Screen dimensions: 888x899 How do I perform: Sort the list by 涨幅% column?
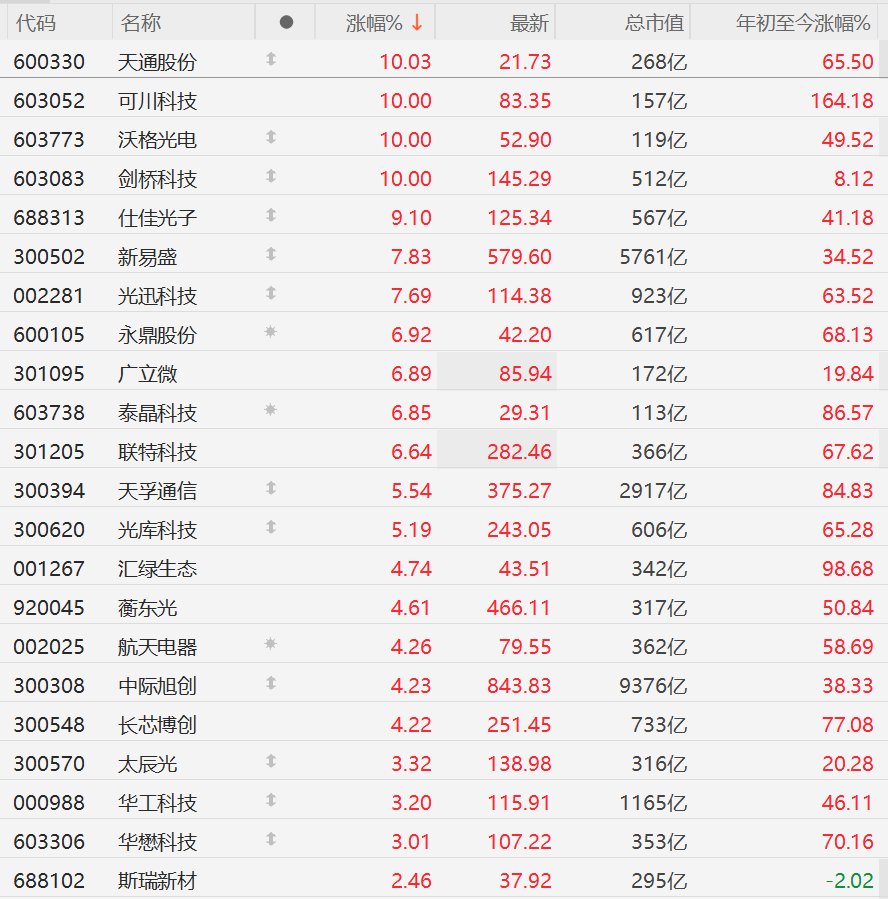click(x=374, y=23)
